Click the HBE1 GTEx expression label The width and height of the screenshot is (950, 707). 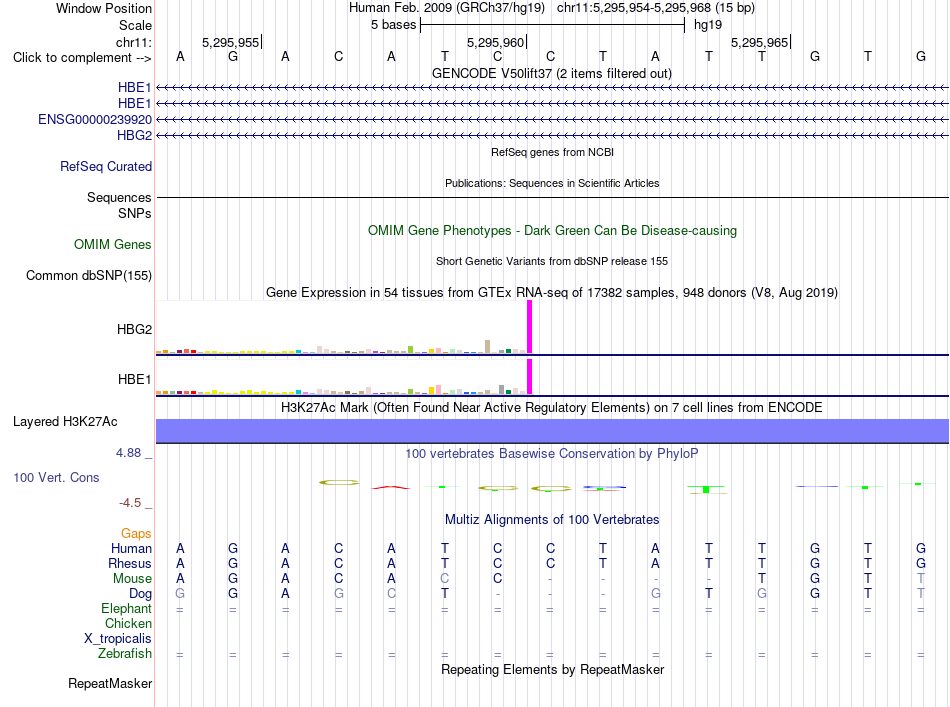pos(135,379)
